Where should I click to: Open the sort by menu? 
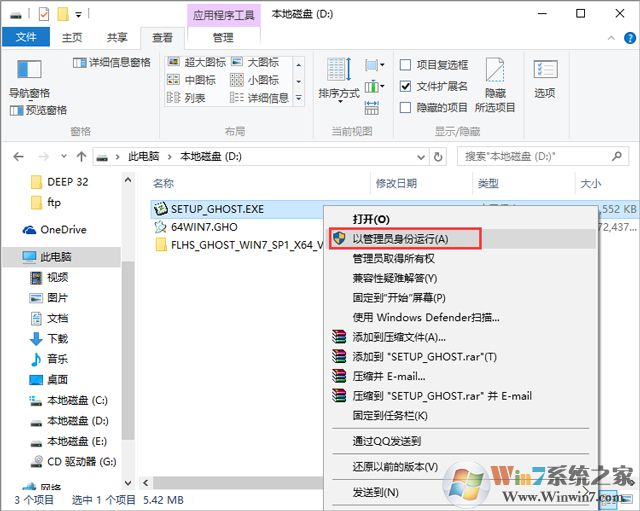[339, 79]
